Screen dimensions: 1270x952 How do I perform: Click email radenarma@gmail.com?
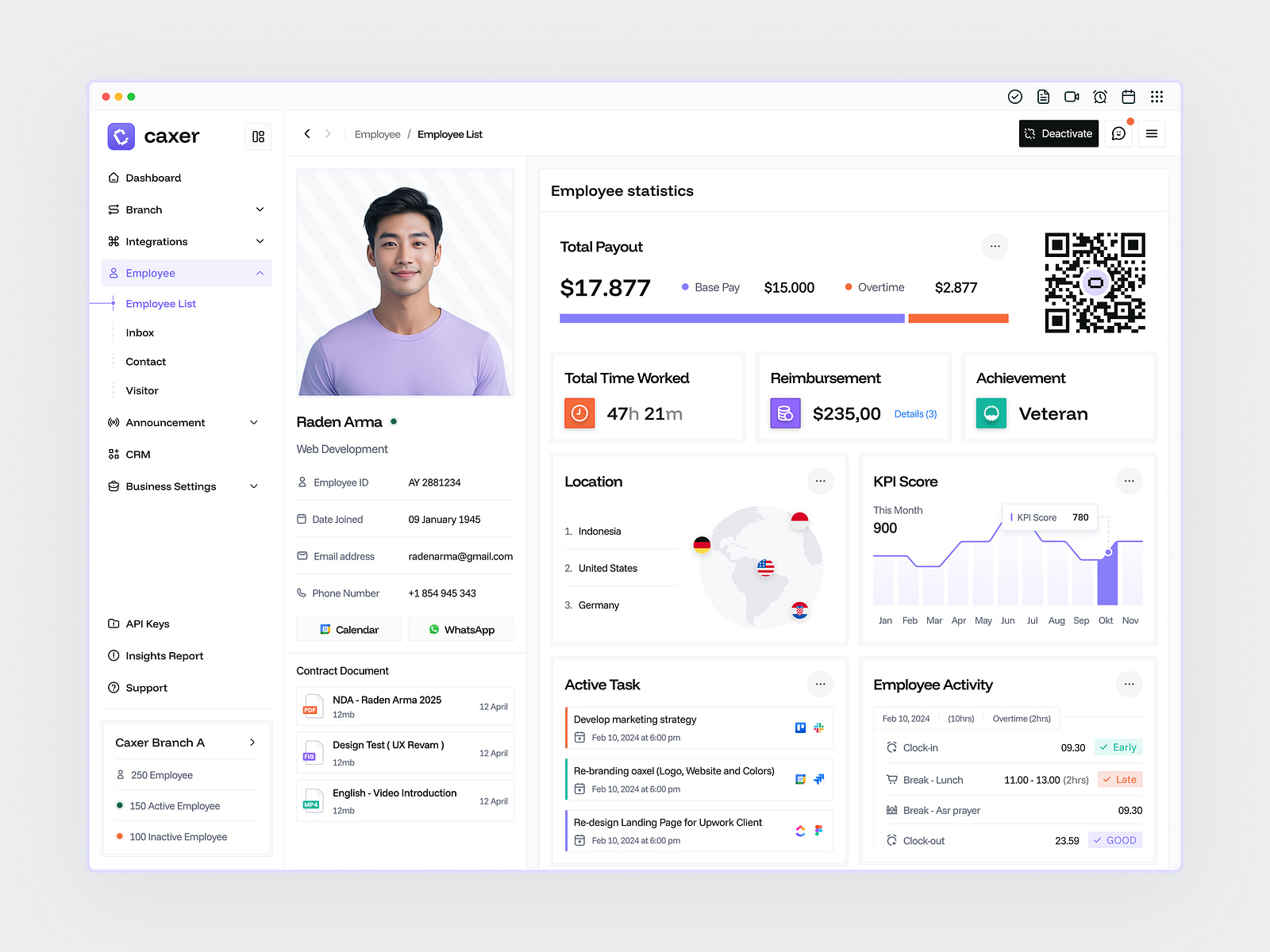(460, 556)
